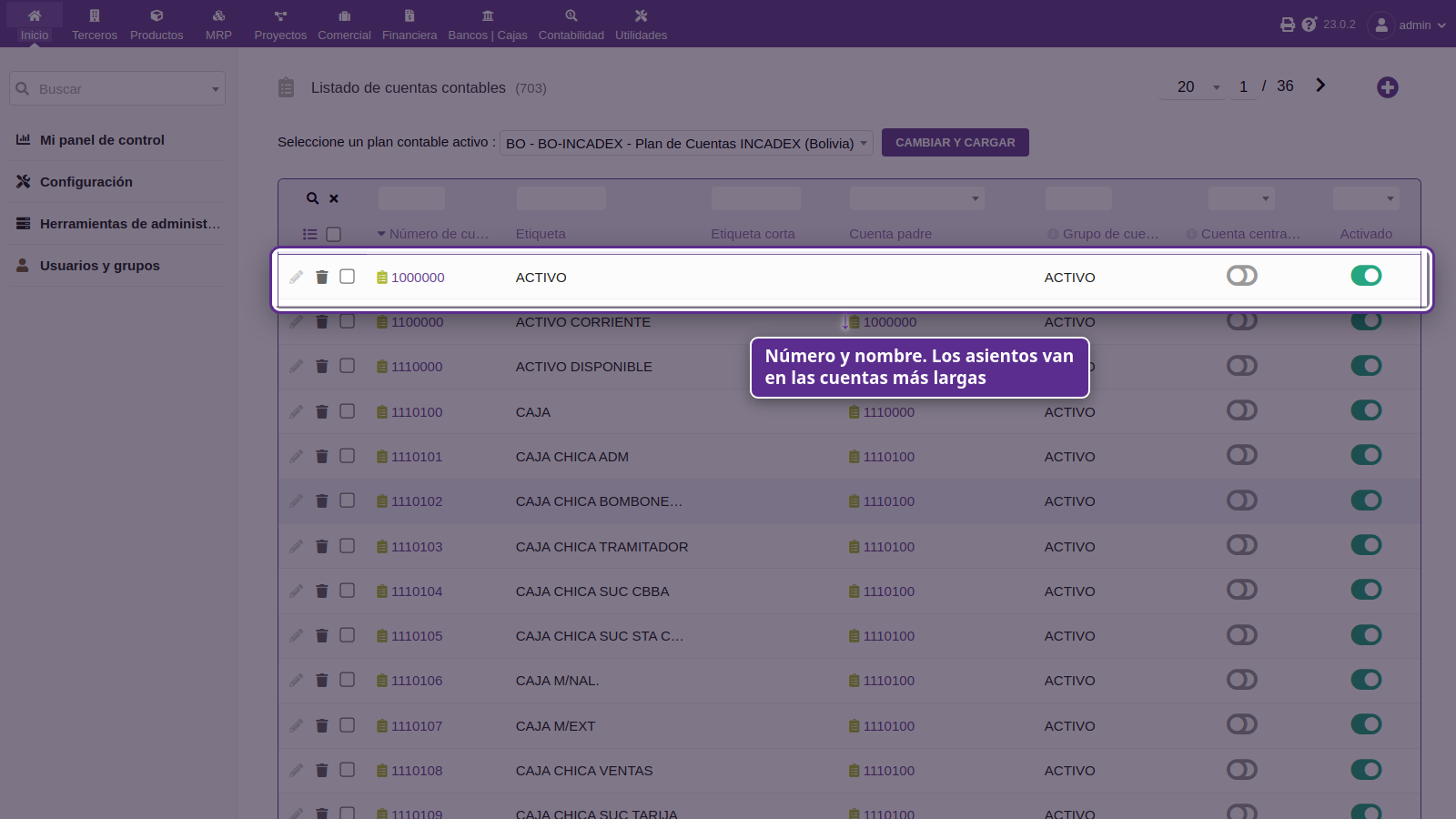Screen dimensions: 1456x819
Task: Sort by Cuenta padre column header
Action: click(x=890, y=234)
